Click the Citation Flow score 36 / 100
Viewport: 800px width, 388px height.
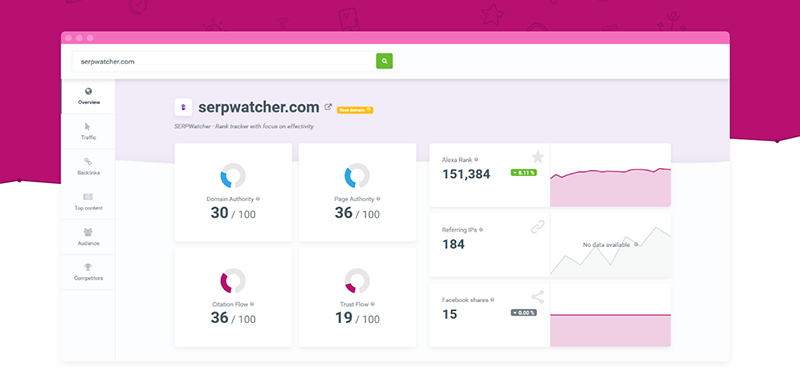click(233, 318)
